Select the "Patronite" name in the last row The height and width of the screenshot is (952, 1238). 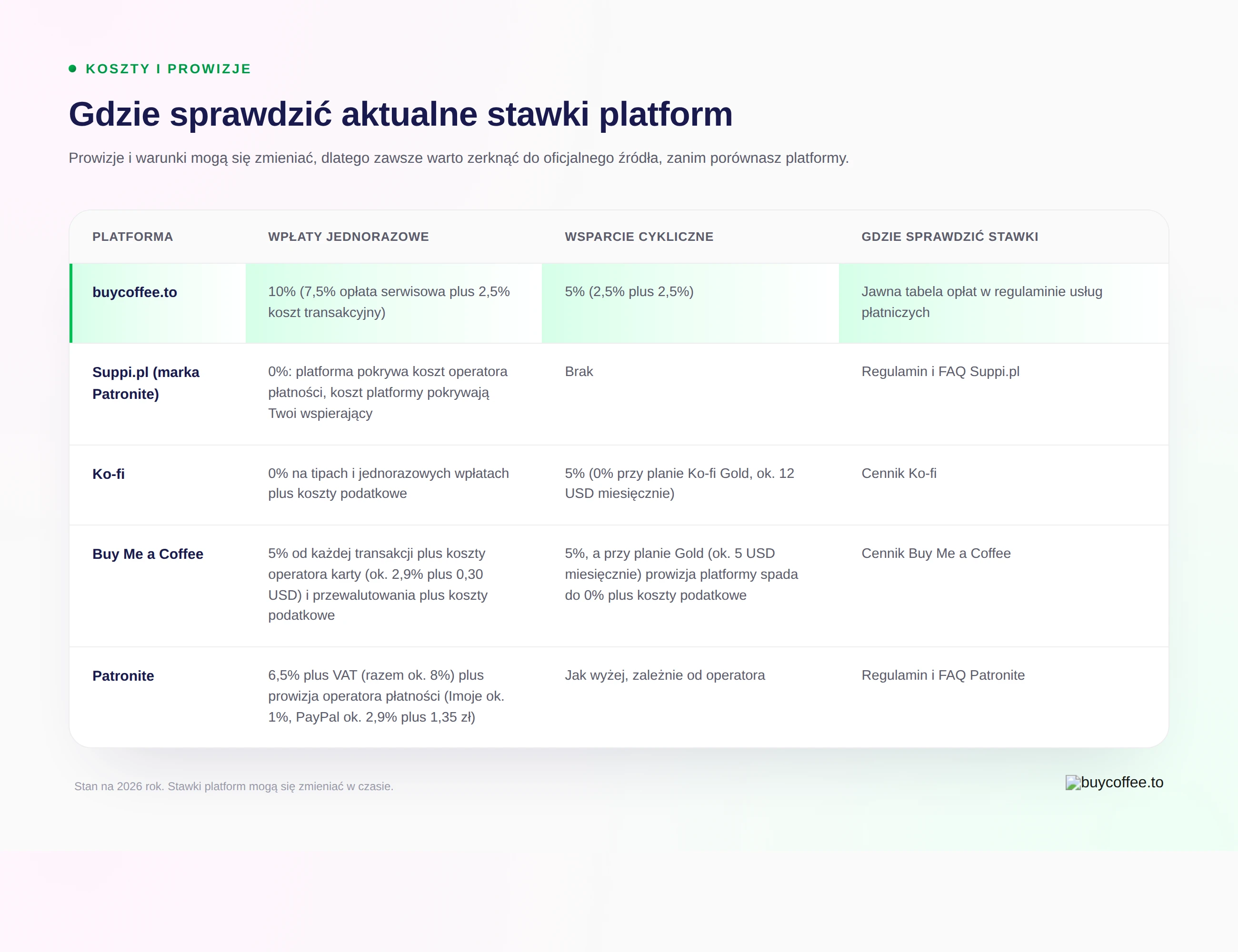(123, 676)
